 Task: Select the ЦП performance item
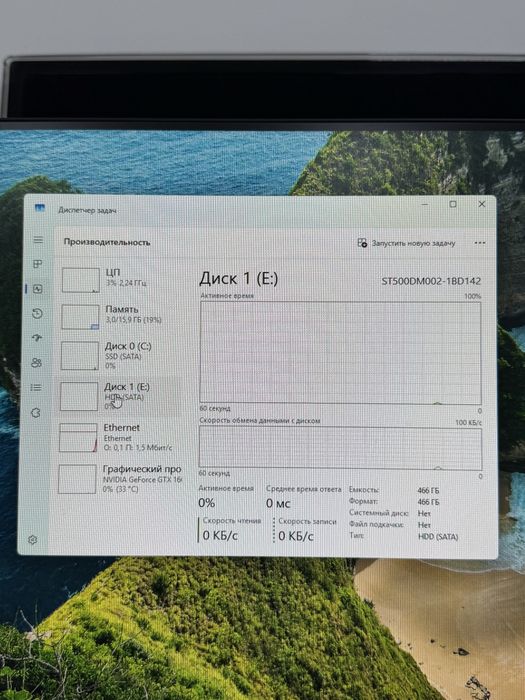pos(121,280)
